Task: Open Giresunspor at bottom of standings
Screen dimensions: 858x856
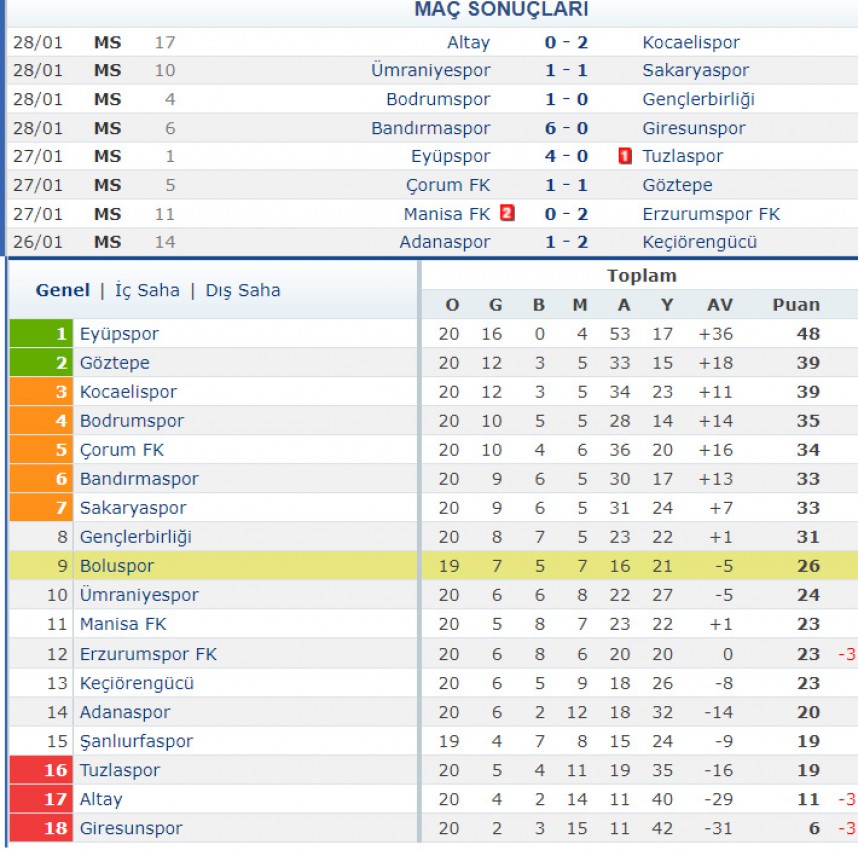Action: (131, 828)
